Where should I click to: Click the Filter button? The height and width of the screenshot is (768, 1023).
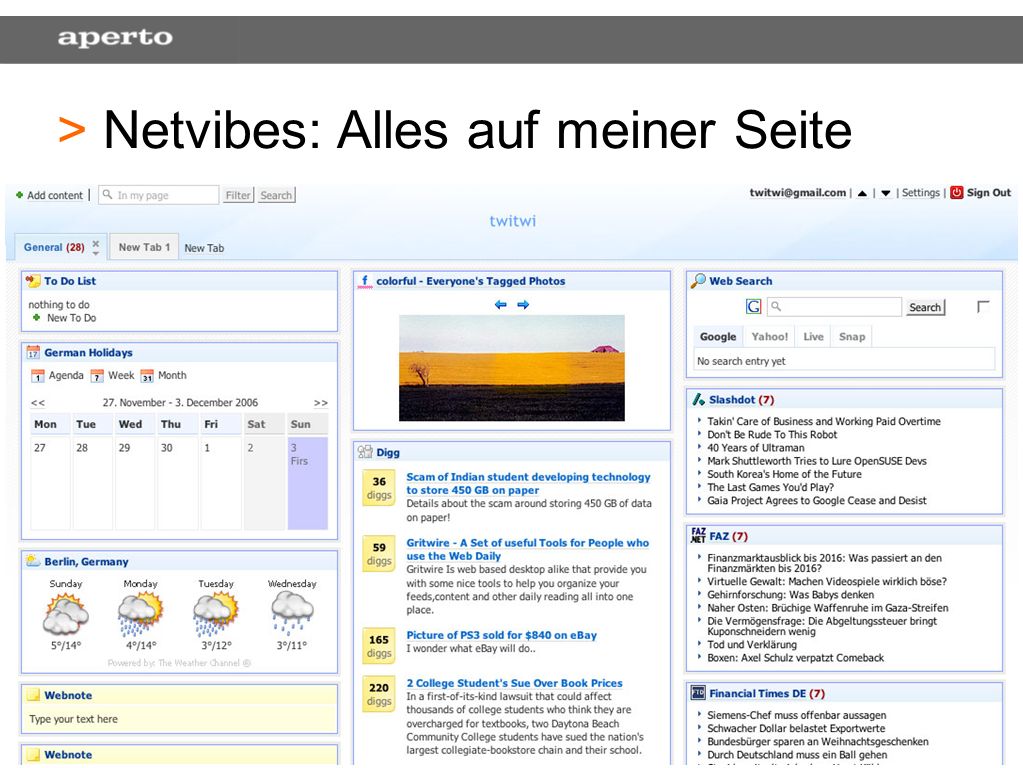click(x=238, y=195)
